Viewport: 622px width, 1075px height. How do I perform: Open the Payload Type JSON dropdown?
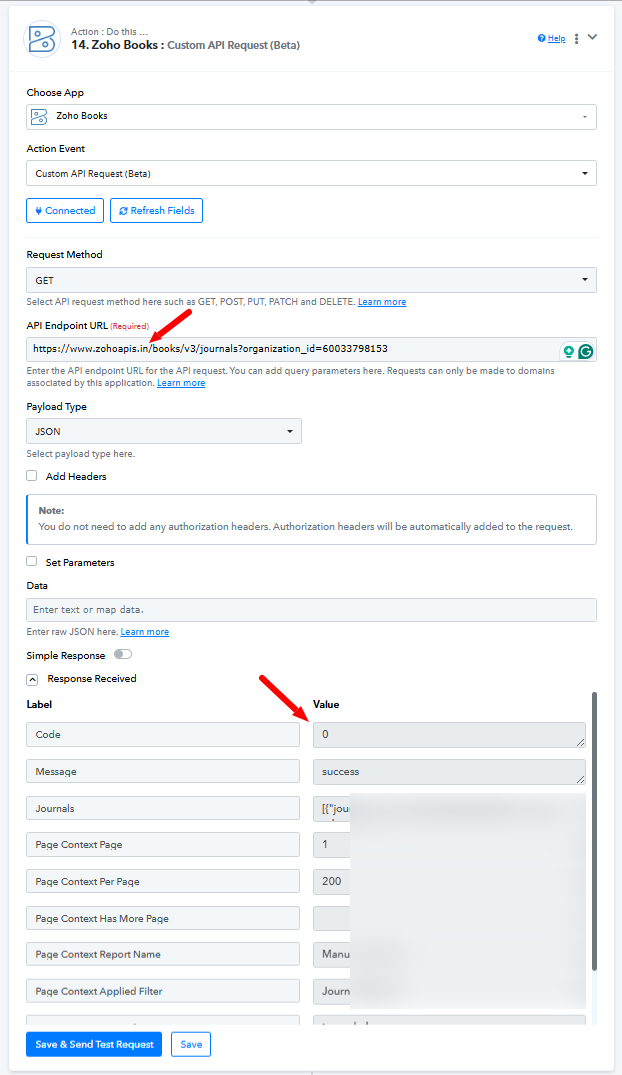pos(164,431)
